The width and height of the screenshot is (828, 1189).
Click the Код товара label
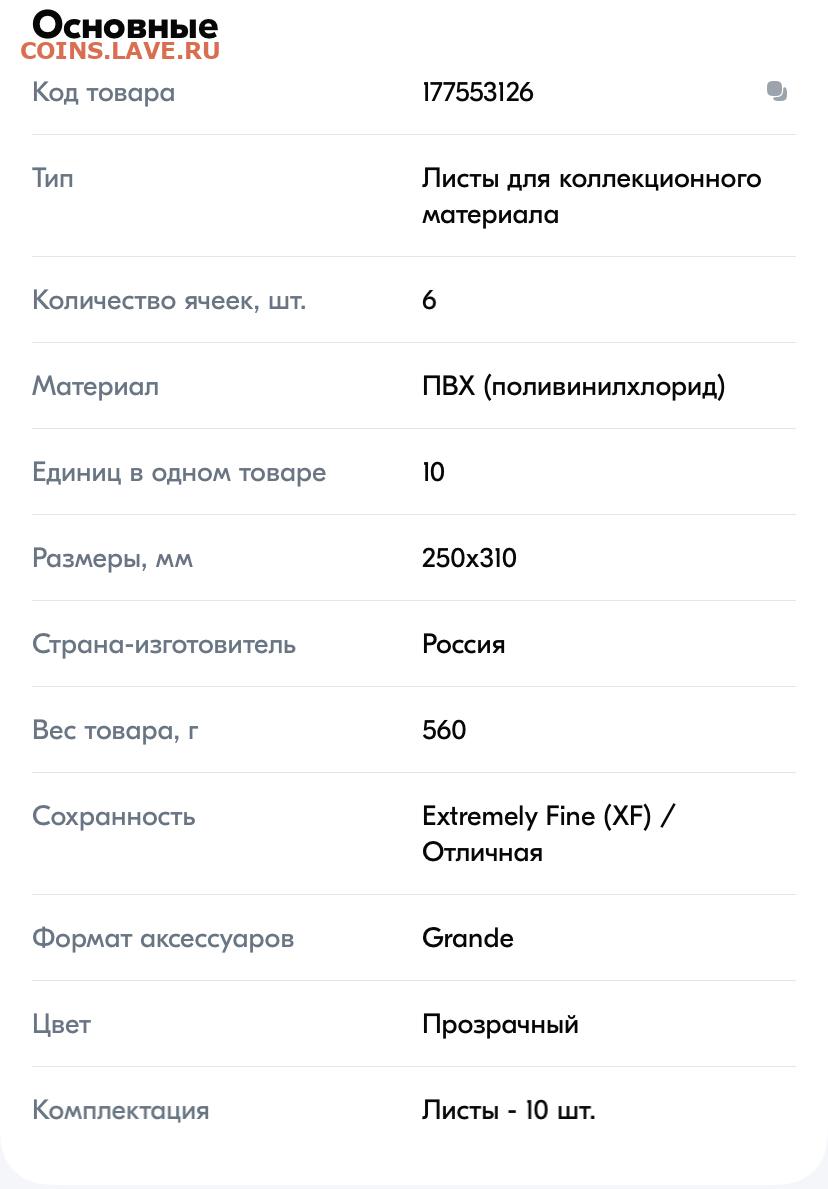104,93
